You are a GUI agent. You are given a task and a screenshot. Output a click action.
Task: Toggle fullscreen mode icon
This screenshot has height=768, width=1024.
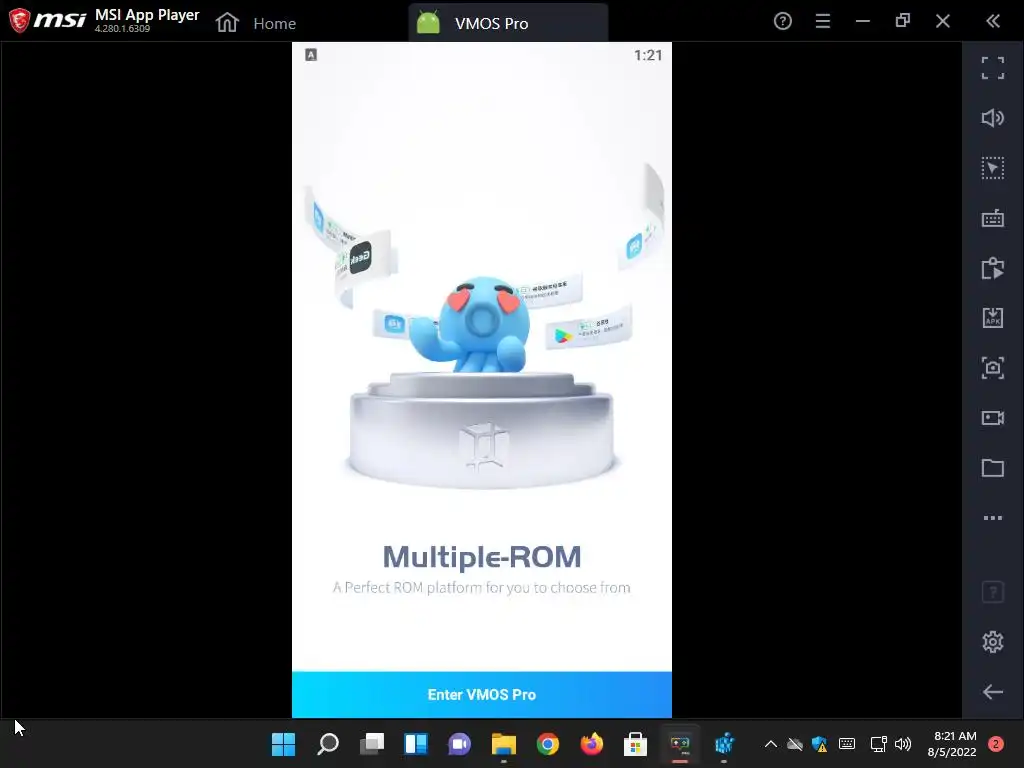993,68
